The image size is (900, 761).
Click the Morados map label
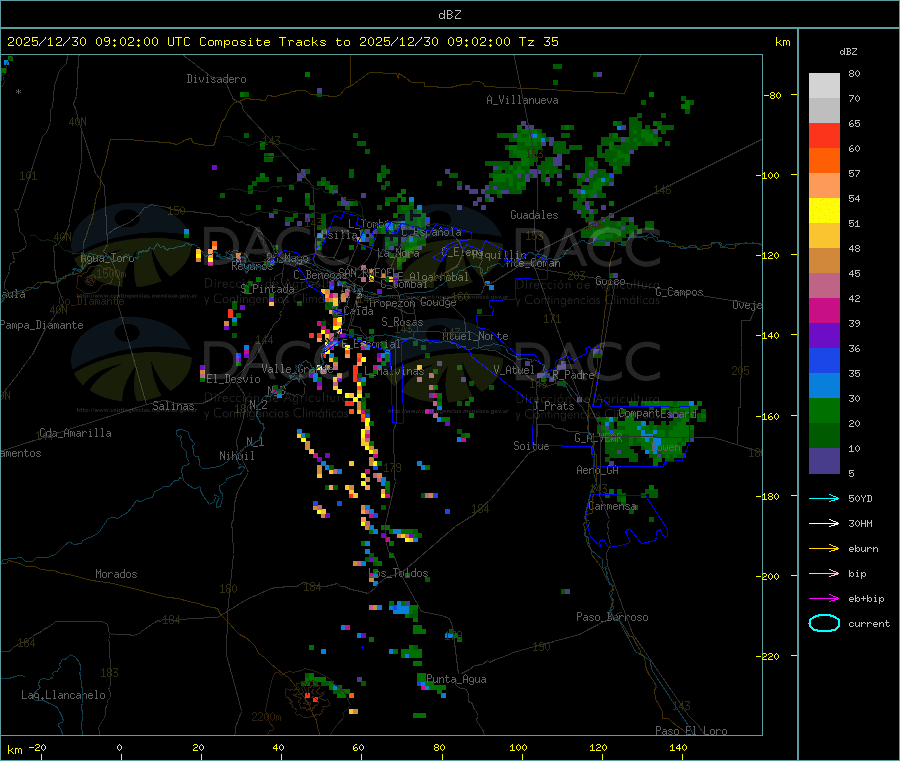[x=116, y=574]
